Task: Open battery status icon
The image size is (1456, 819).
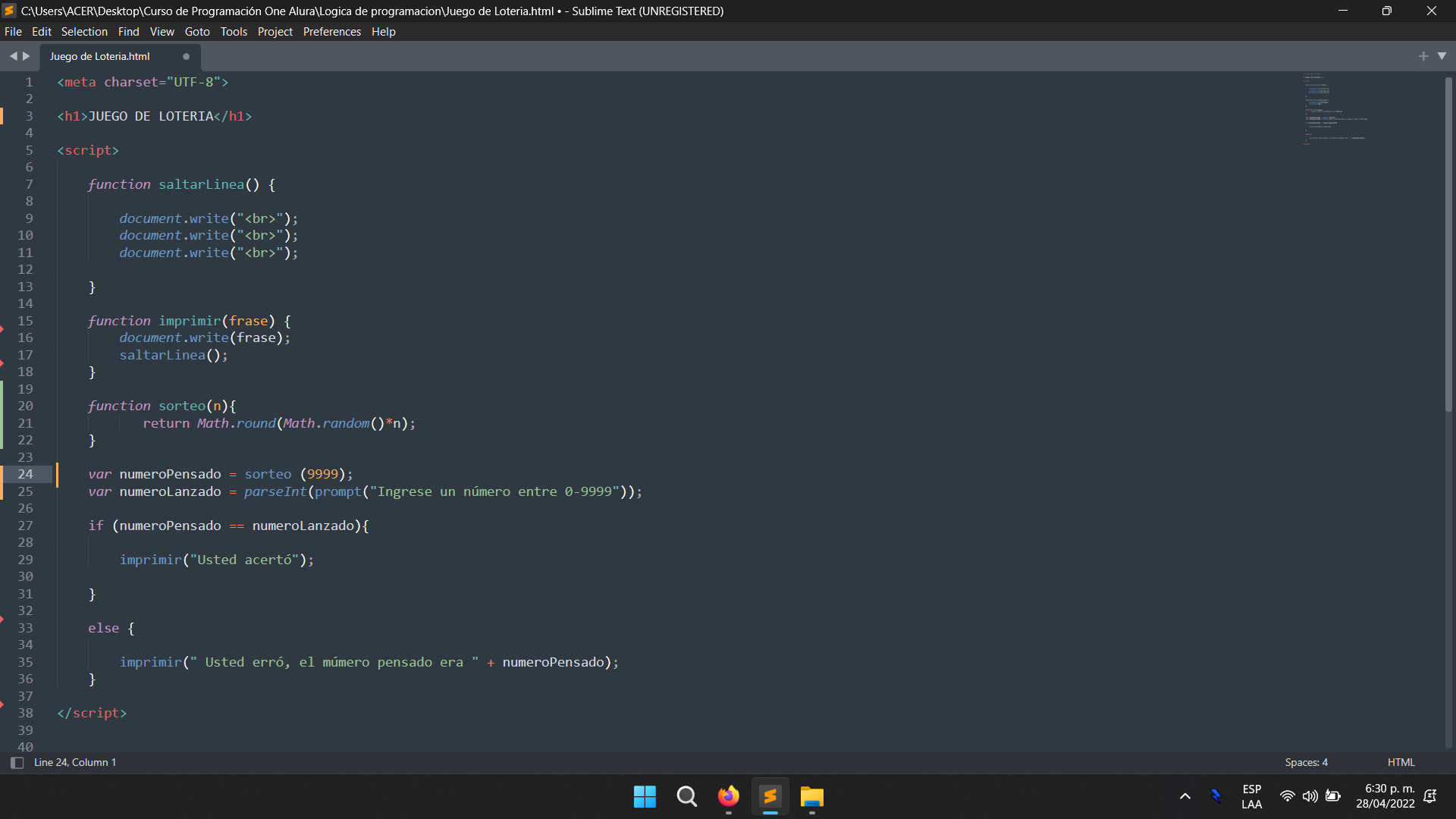Action: pyautogui.click(x=1333, y=796)
